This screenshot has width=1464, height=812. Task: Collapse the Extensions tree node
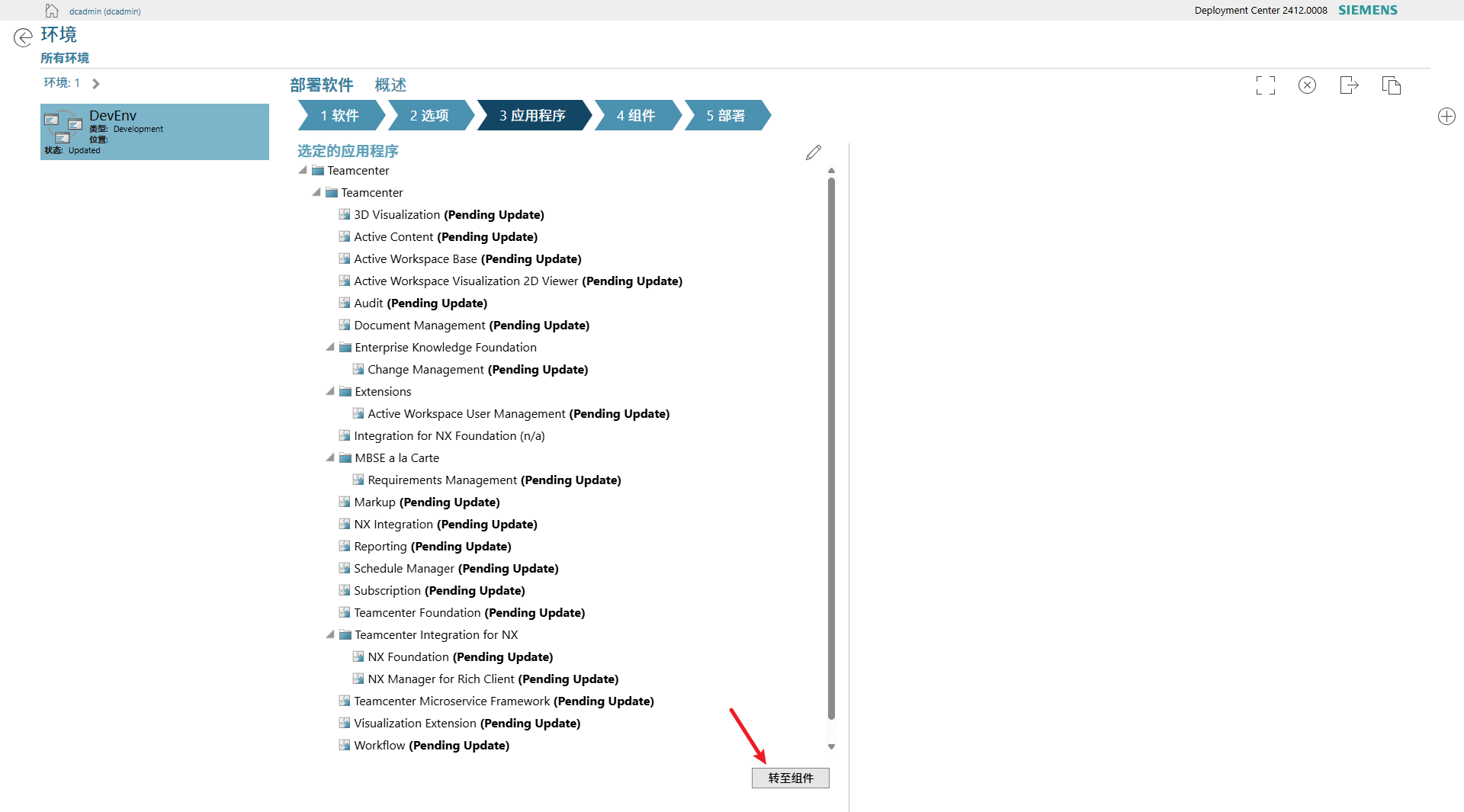(330, 390)
